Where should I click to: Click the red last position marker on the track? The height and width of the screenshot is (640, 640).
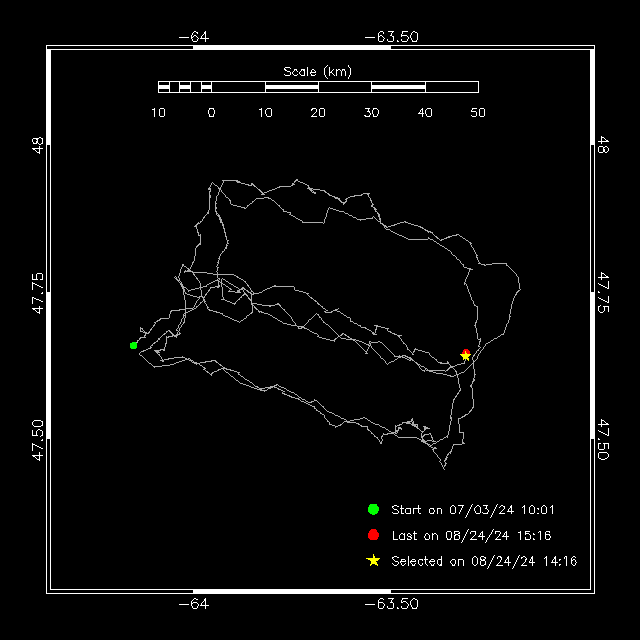tap(466, 351)
